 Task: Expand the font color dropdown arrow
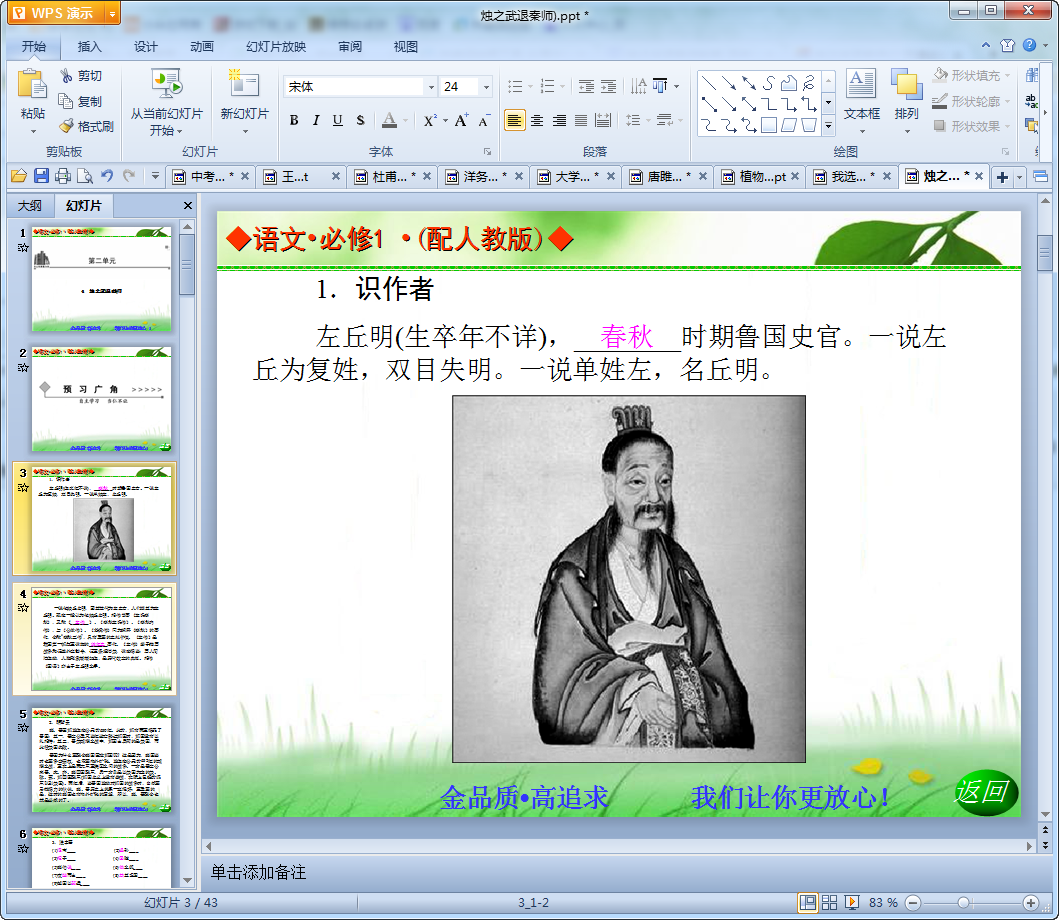[x=405, y=121]
